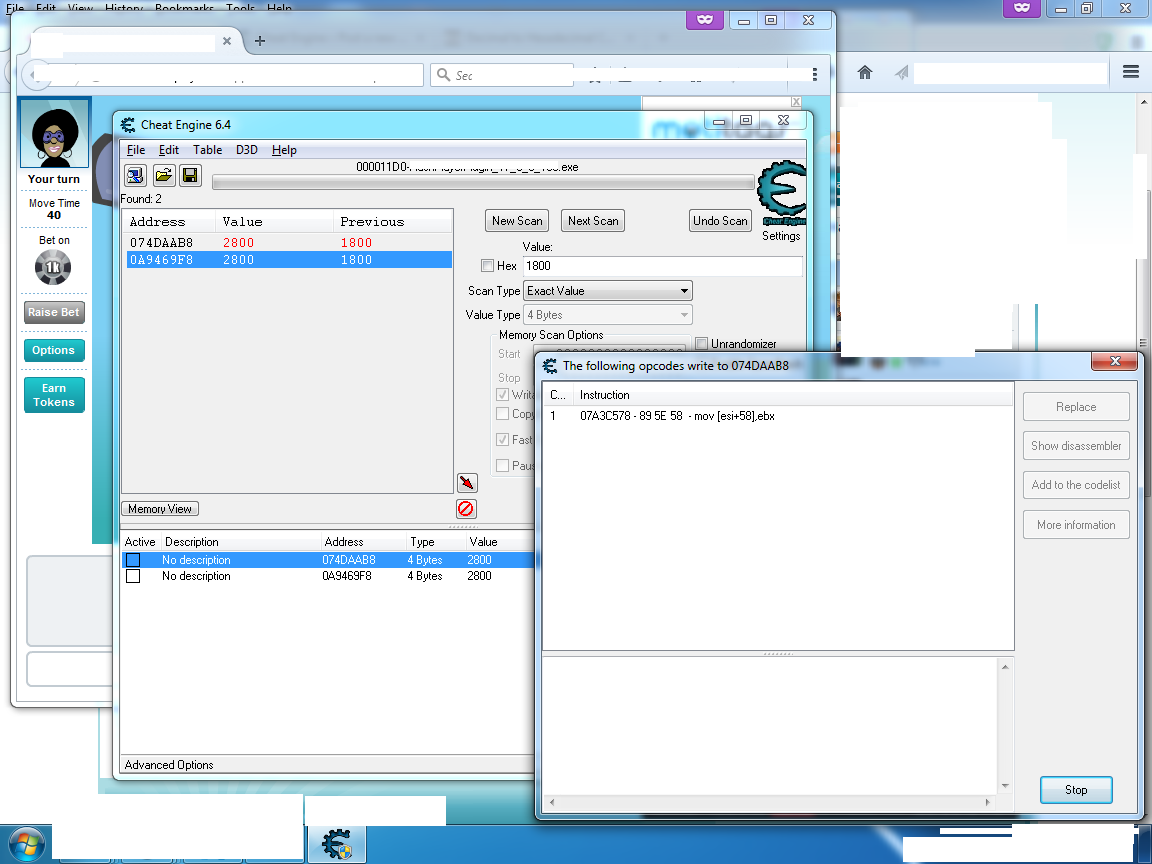Open the Table menu
The height and width of the screenshot is (864, 1152).
pyautogui.click(x=207, y=150)
